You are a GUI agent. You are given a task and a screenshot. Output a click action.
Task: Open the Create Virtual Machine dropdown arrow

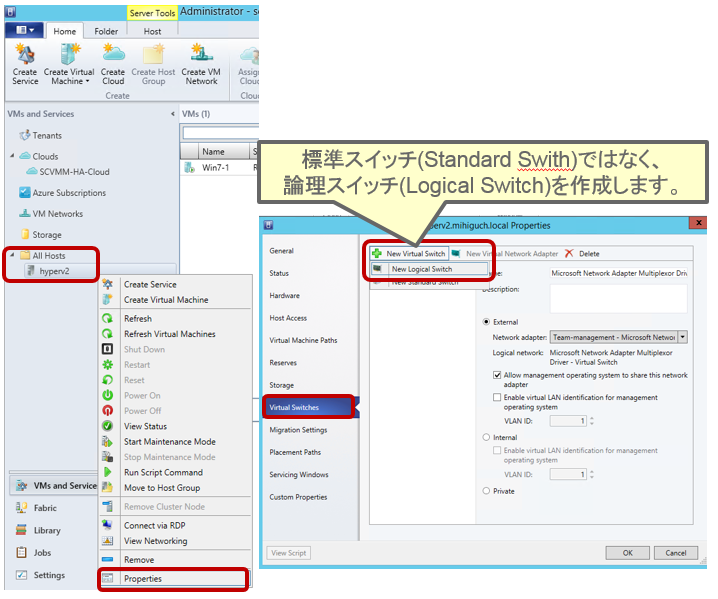click(x=87, y=82)
